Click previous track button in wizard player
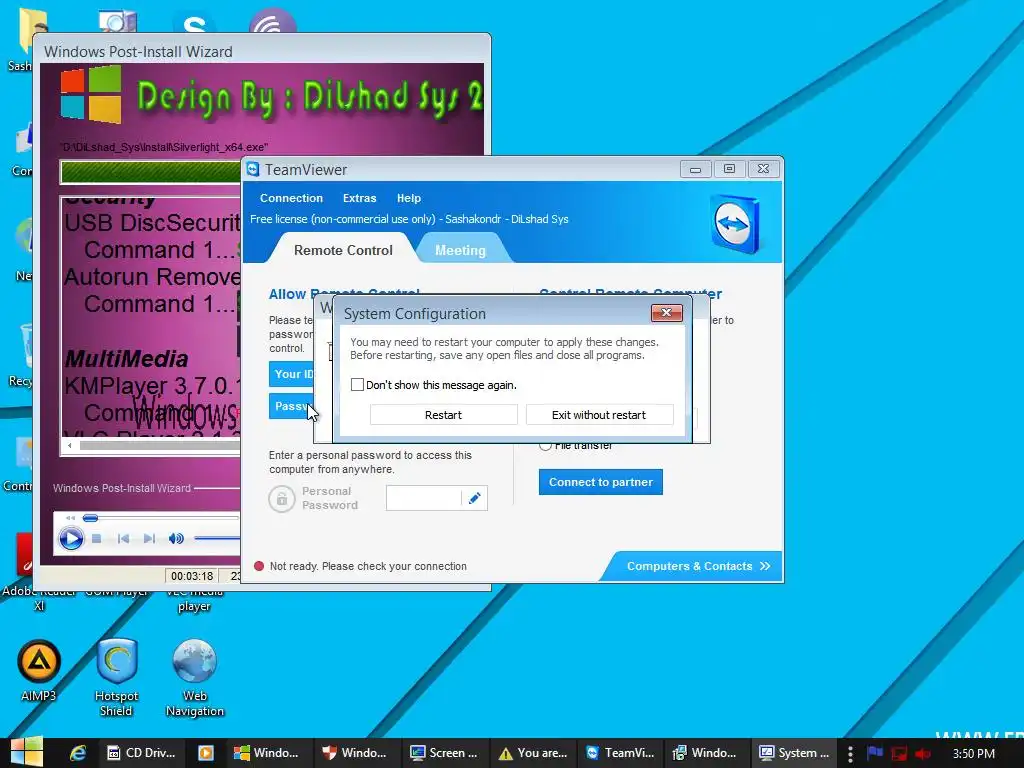Viewport: 1024px width, 768px height. 123,539
